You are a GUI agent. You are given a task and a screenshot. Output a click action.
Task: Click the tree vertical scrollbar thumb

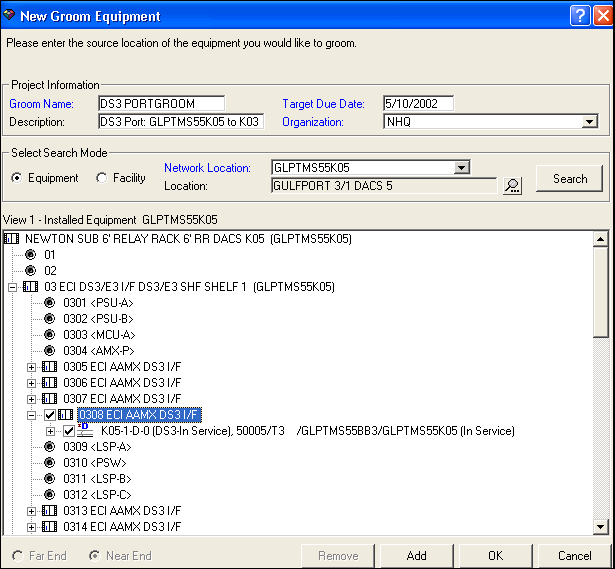click(600, 292)
